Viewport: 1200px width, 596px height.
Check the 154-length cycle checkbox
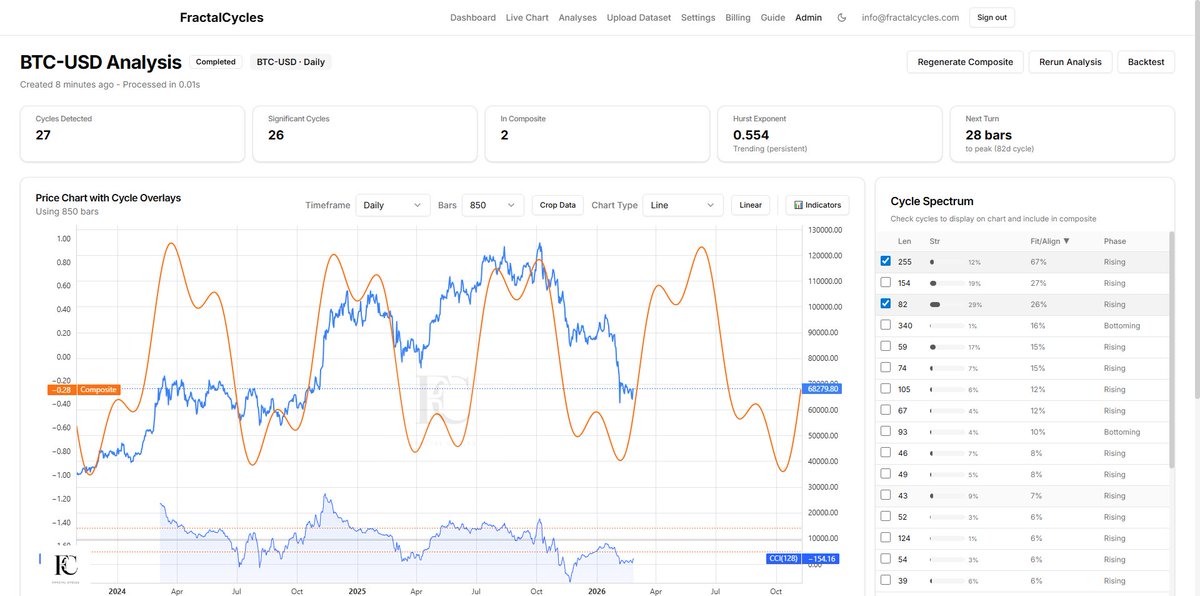pyautogui.click(x=885, y=282)
